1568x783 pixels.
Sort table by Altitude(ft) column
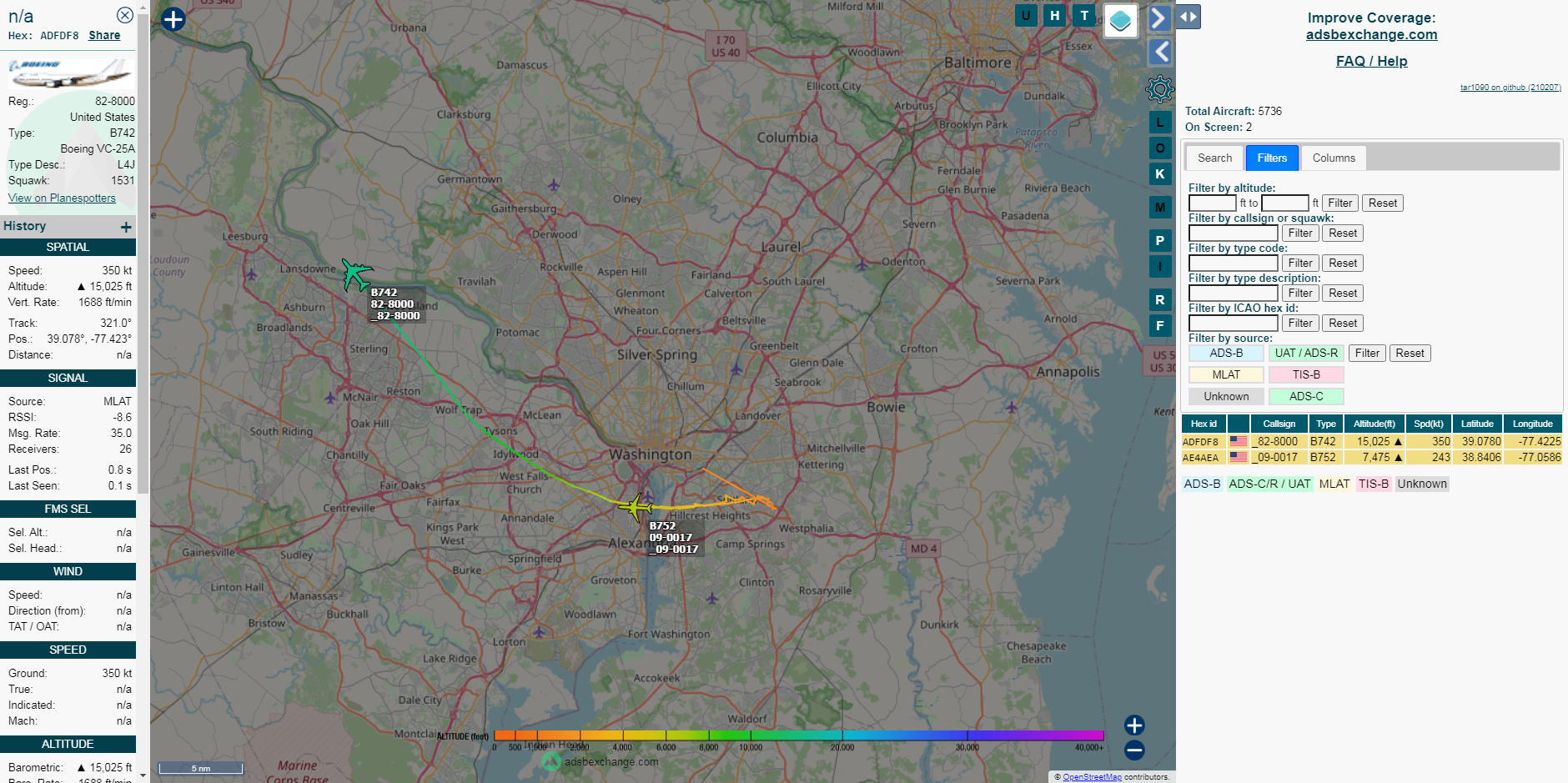1374,424
